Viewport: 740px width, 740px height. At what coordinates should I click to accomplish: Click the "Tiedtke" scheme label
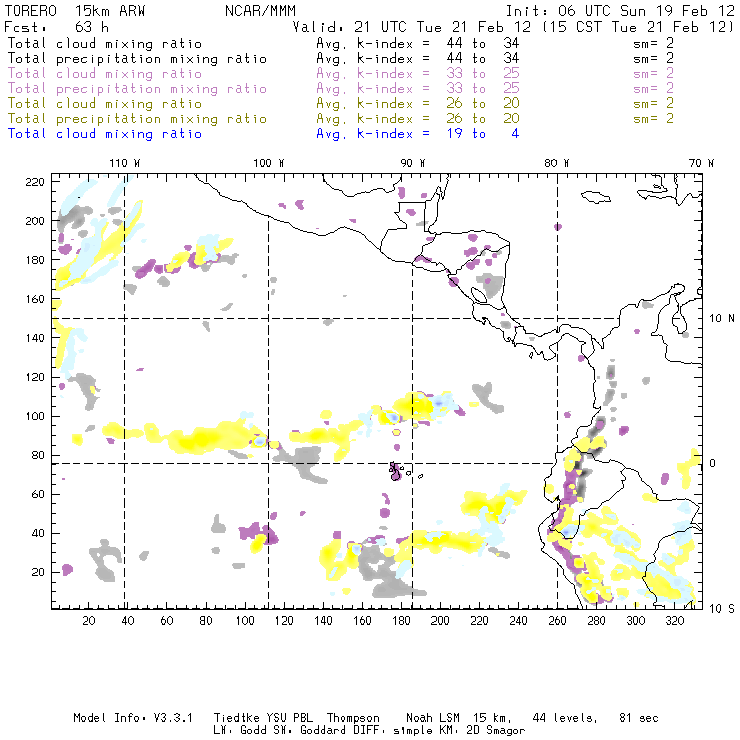236,718
